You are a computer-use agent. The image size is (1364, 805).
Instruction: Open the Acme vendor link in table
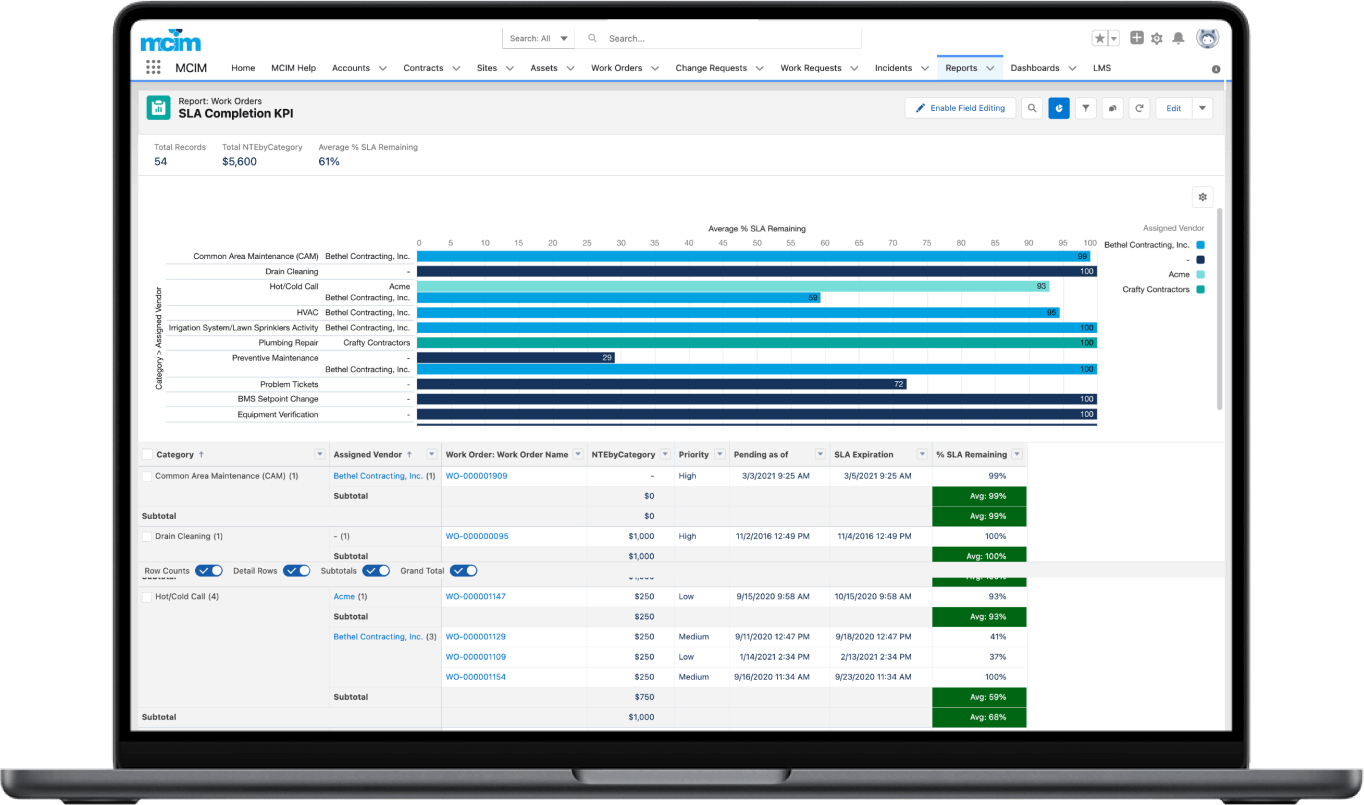(x=344, y=596)
